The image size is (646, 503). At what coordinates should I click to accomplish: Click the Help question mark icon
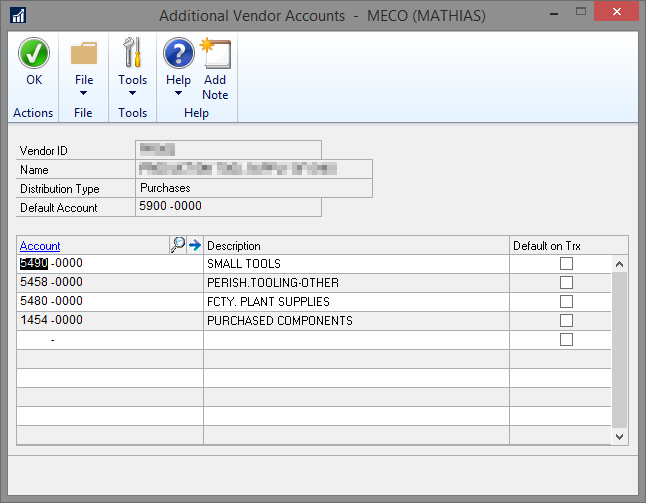click(178, 54)
